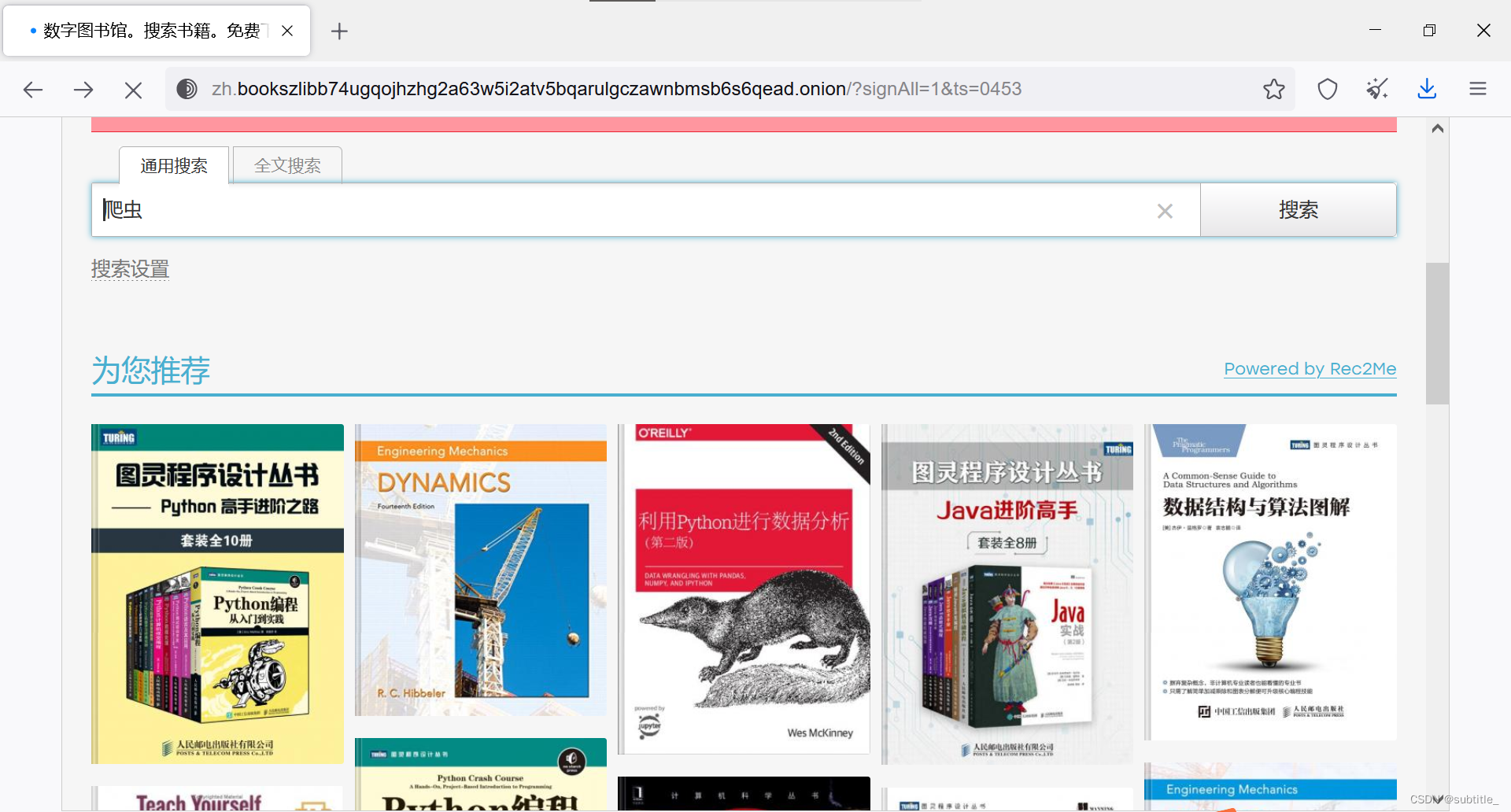The height and width of the screenshot is (812, 1511).
Task: Restore down the browser window
Action: 1429,30
